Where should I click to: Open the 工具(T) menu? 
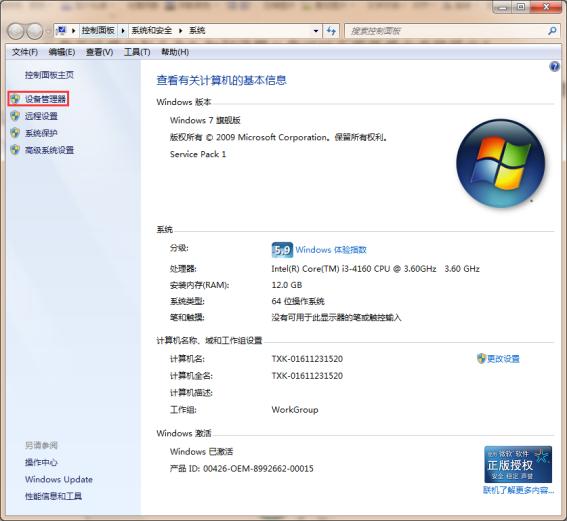point(137,52)
